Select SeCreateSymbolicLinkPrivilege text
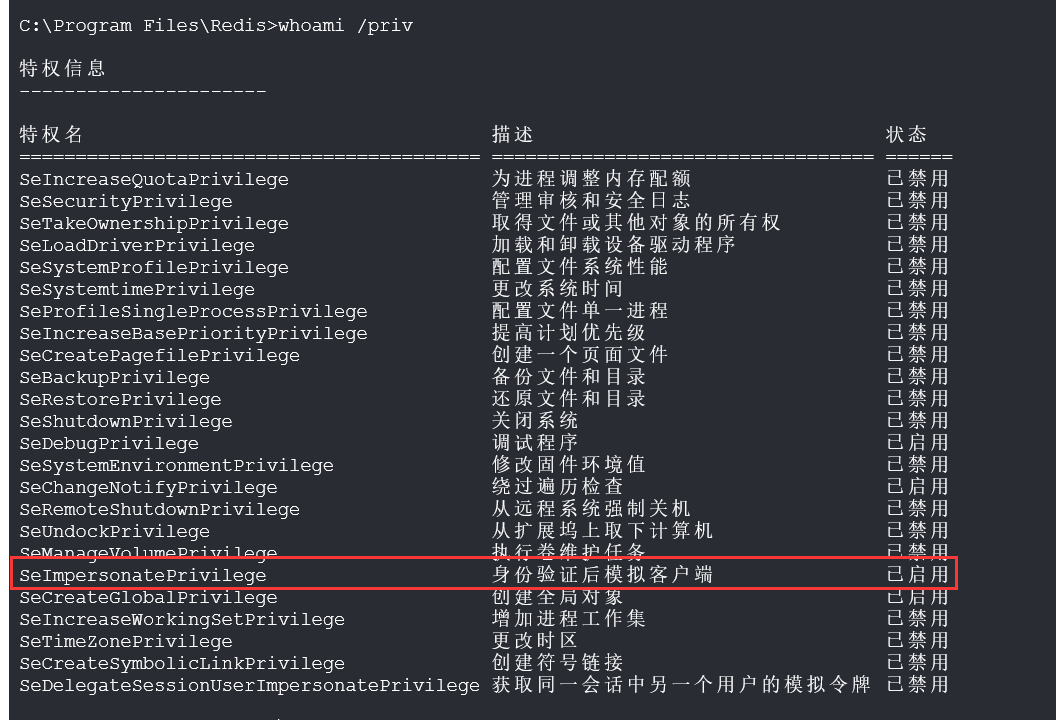1056x720 pixels. click(x=182, y=664)
